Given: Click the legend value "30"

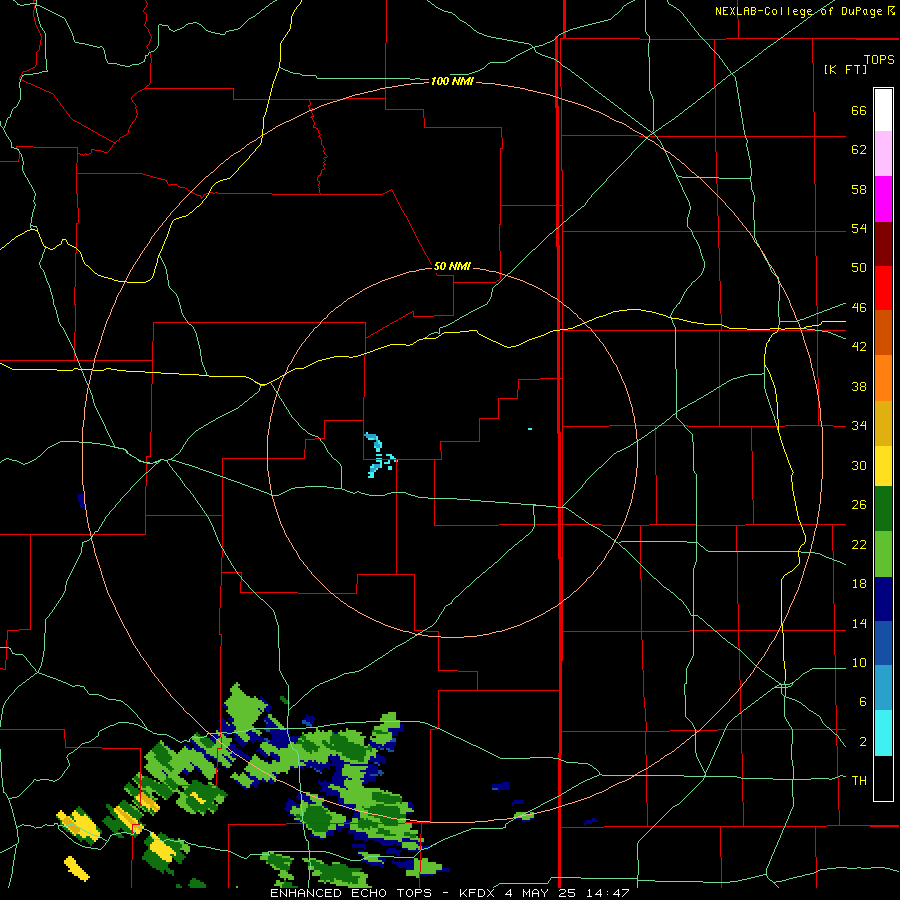Looking at the screenshot, I should pyautogui.click(x=859, y=465).
